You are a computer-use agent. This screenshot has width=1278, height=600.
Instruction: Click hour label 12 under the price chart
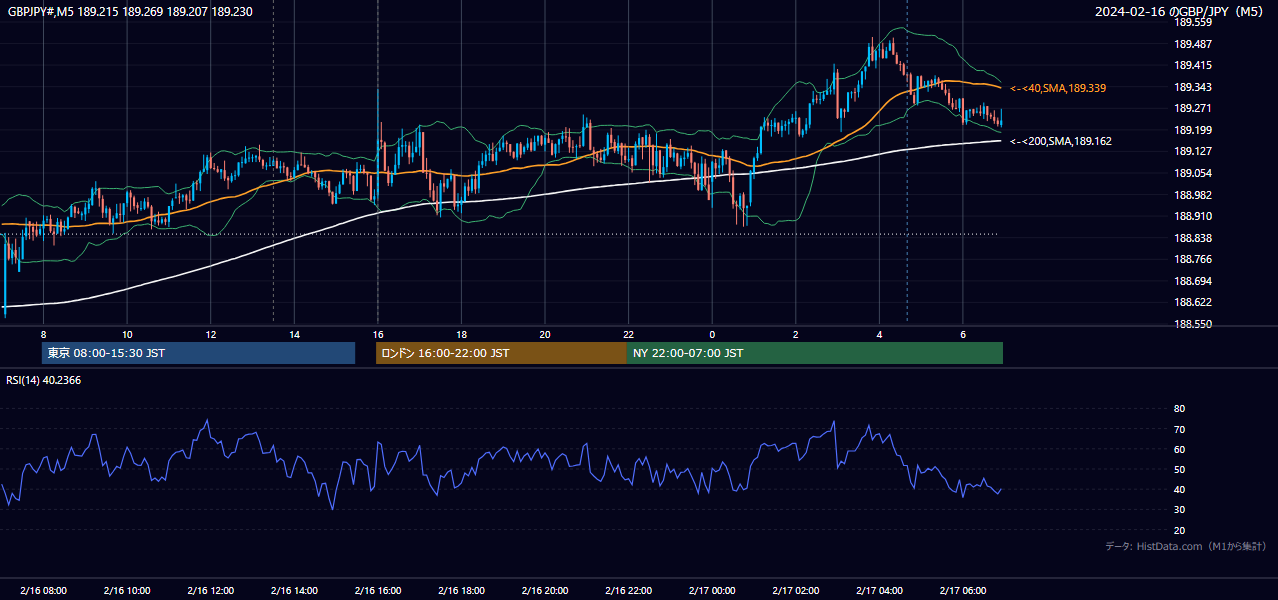[x=210, y=334]
